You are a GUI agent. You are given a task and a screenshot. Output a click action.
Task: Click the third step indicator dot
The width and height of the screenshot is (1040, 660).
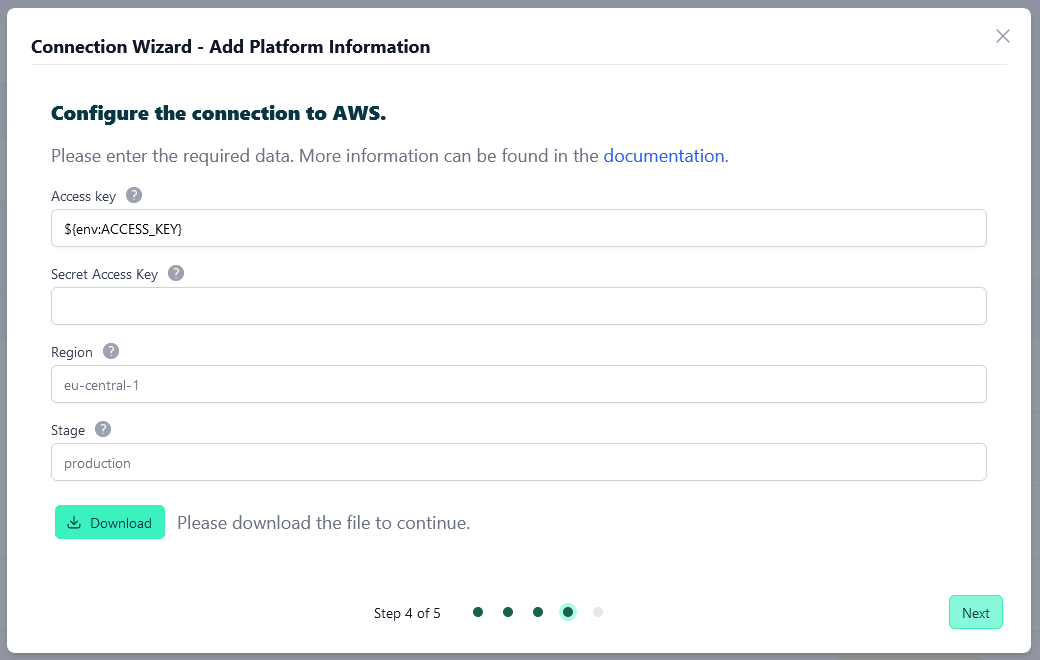(x=538, y=611)
